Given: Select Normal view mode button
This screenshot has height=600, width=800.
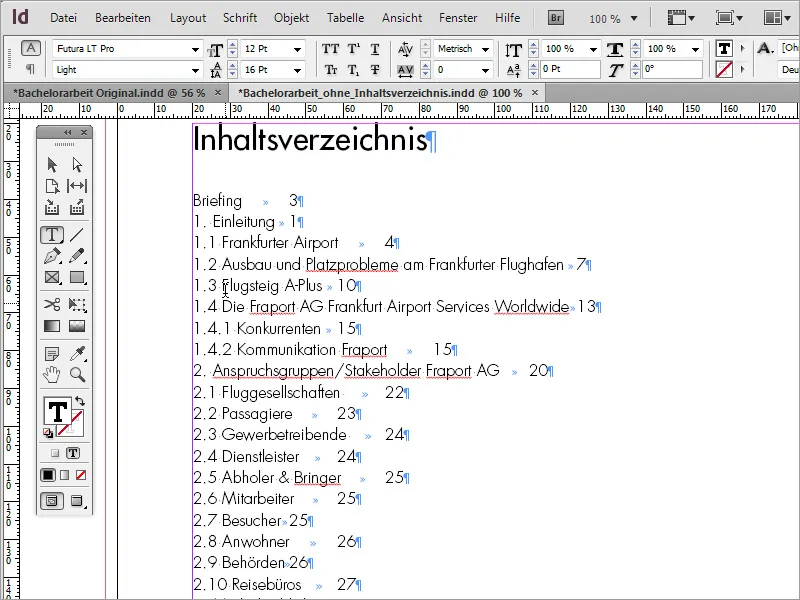Looking at the screenshot, I should tap(52, 501).
